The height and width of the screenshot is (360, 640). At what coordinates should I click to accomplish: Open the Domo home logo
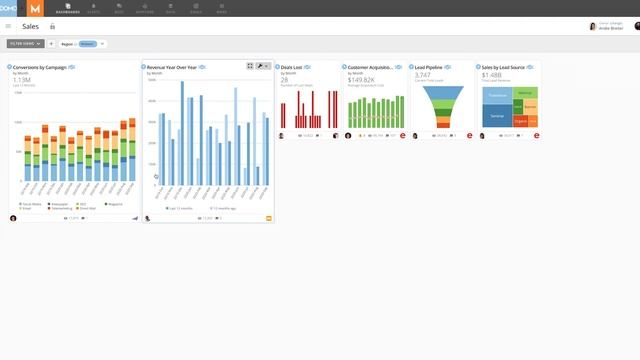(8, 8)
